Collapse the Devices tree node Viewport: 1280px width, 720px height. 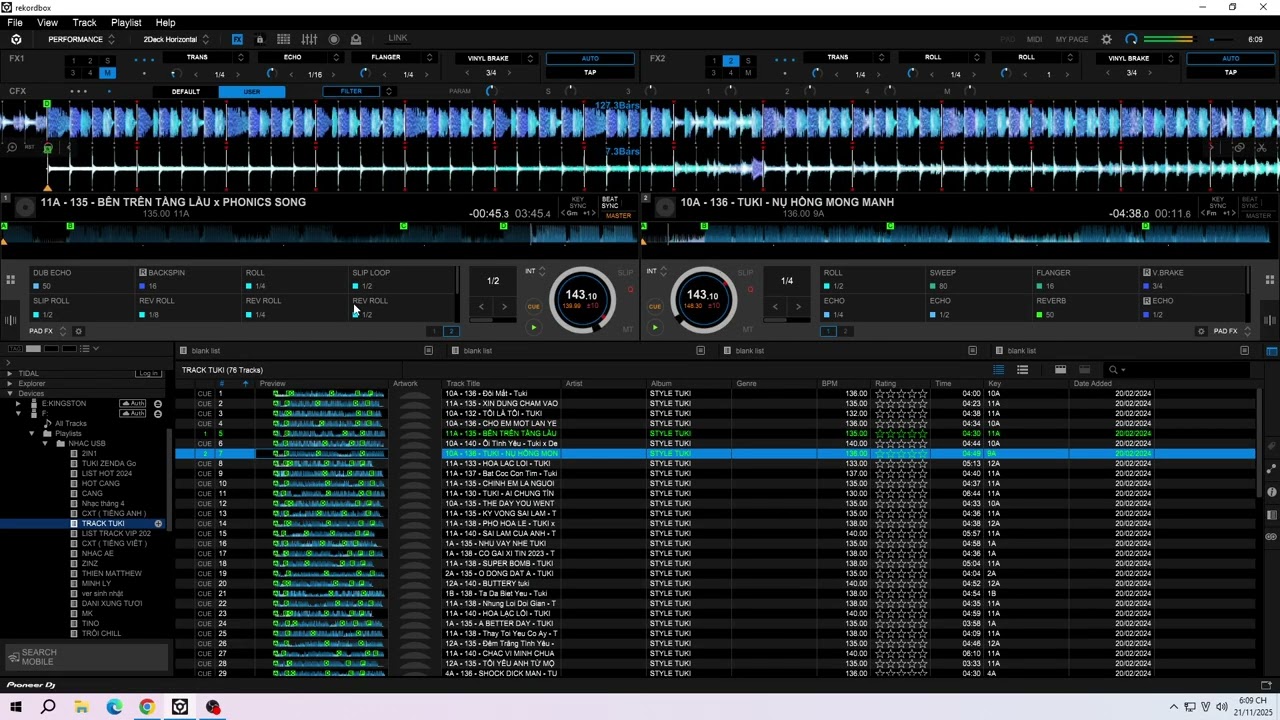point(10,394)
